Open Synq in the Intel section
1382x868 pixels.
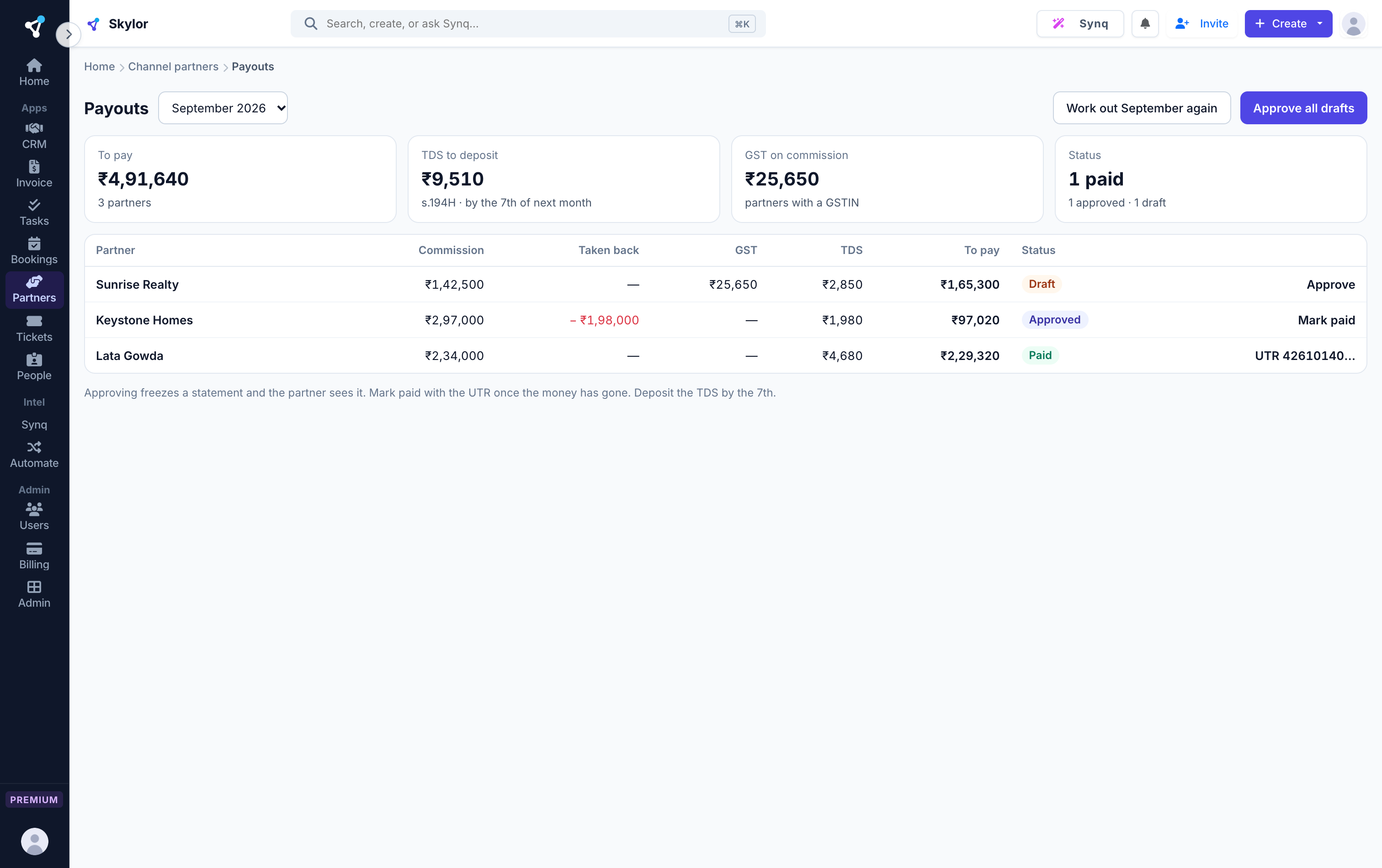(34, 424)
